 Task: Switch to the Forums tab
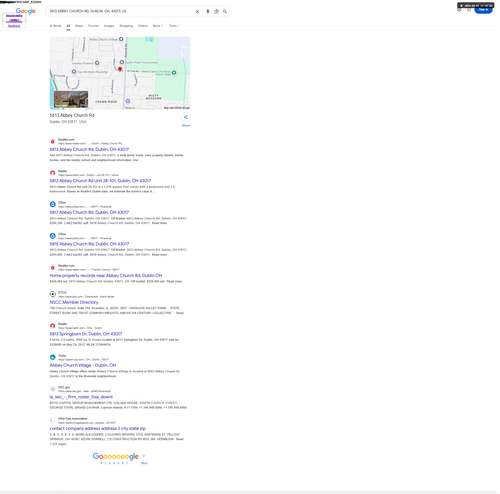[93, 26]
